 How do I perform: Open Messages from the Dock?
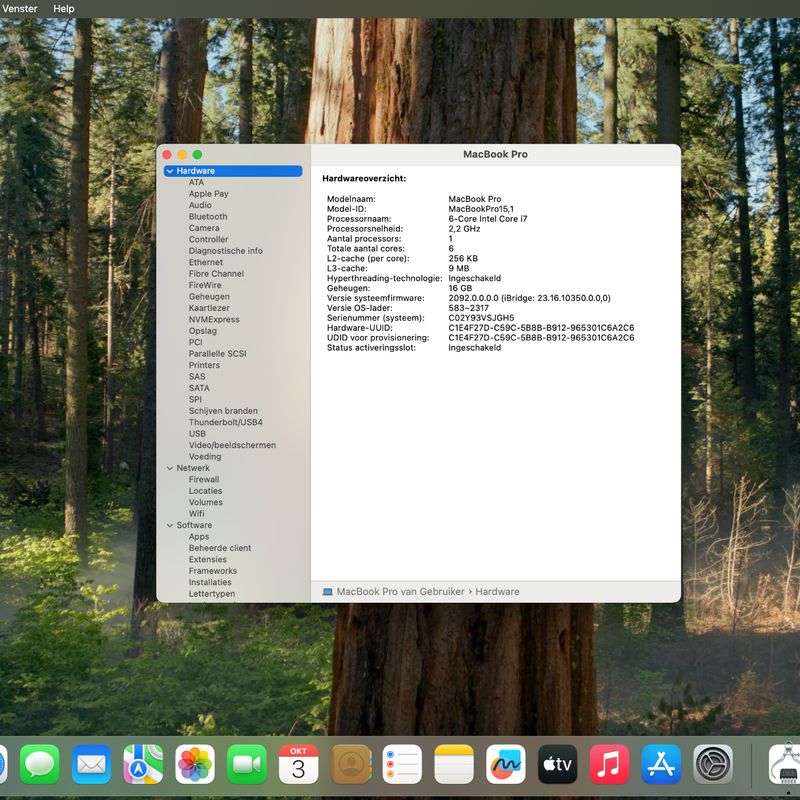pos(40,765)
